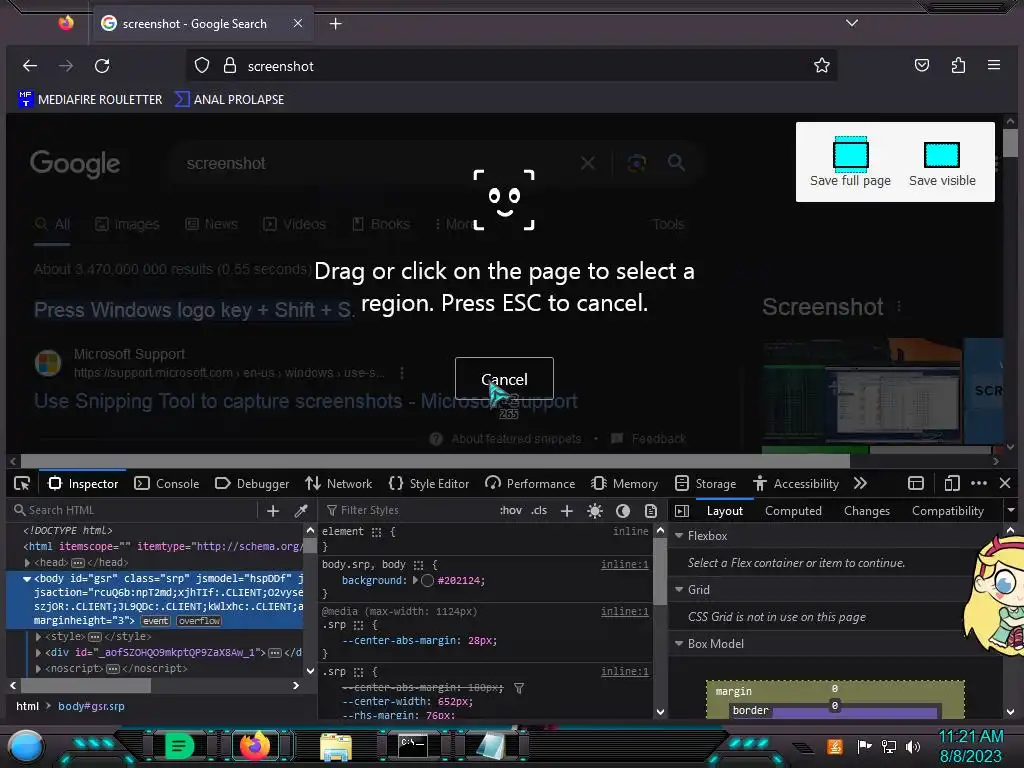1024x768 pixels.
Task: Expand the div _aofSZOHQO9mkptQP9ZaX8Aw_1 node
Action: 38,652
